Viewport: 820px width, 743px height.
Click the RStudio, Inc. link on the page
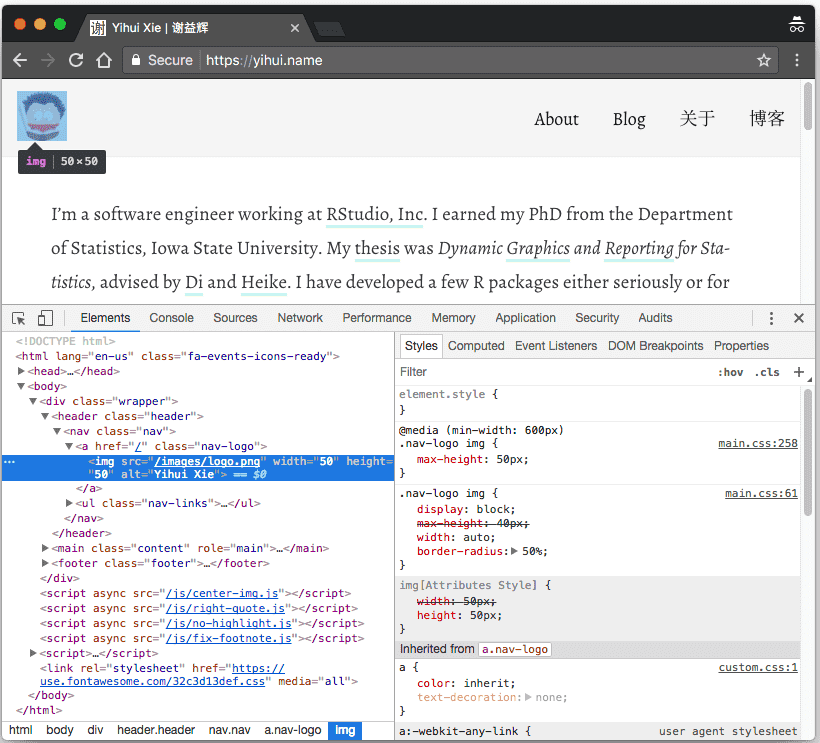click(375, 214)
